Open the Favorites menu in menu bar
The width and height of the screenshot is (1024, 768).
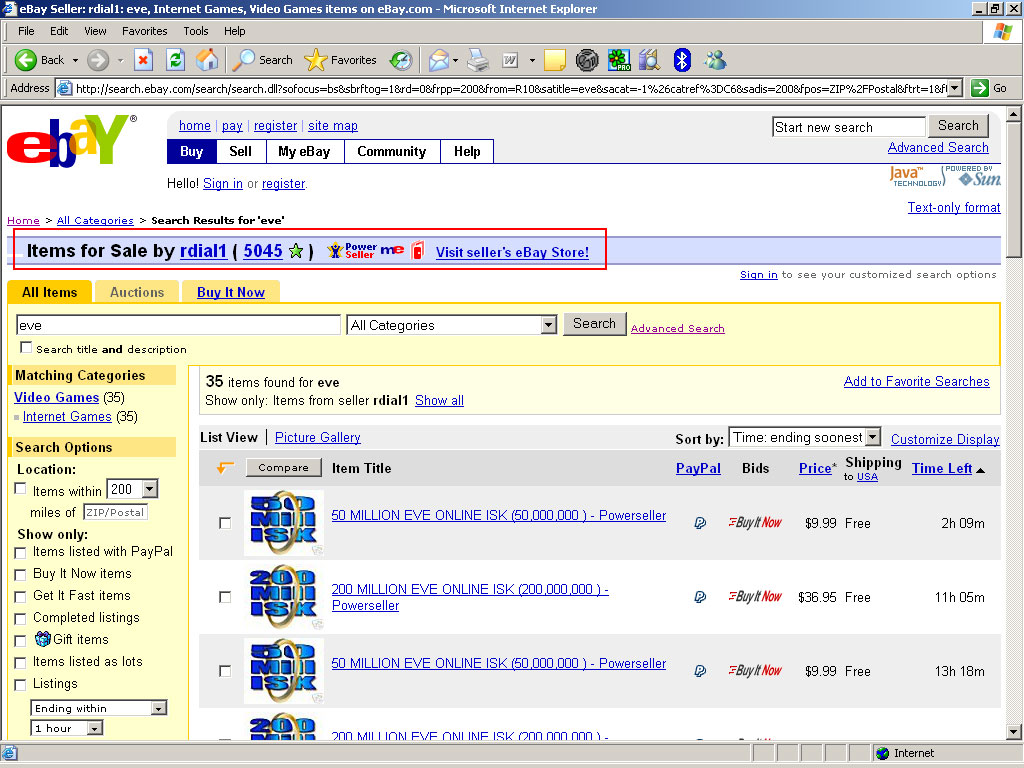point(145,31)
